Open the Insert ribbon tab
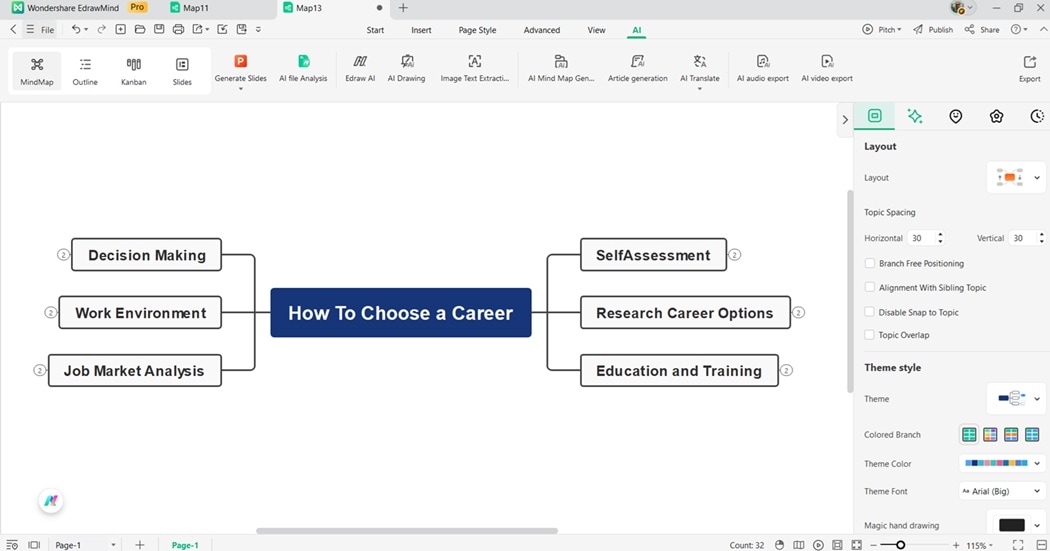The width and height of the screenshot is (1050, 551). pos(421,30)
